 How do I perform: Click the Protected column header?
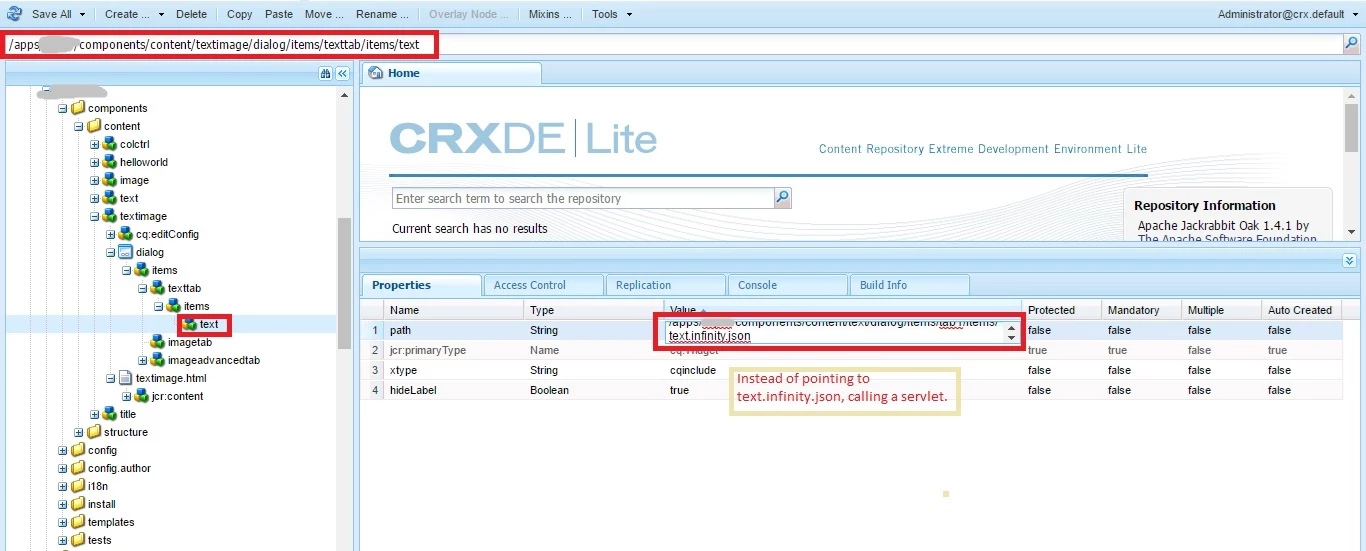[x=1062, y=310]
